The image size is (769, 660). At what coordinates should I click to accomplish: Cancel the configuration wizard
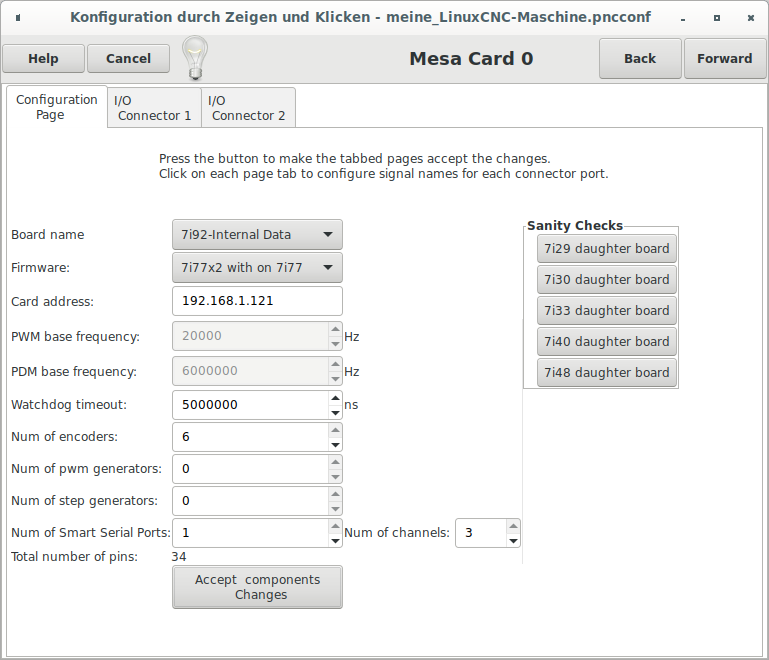(128, 58)
